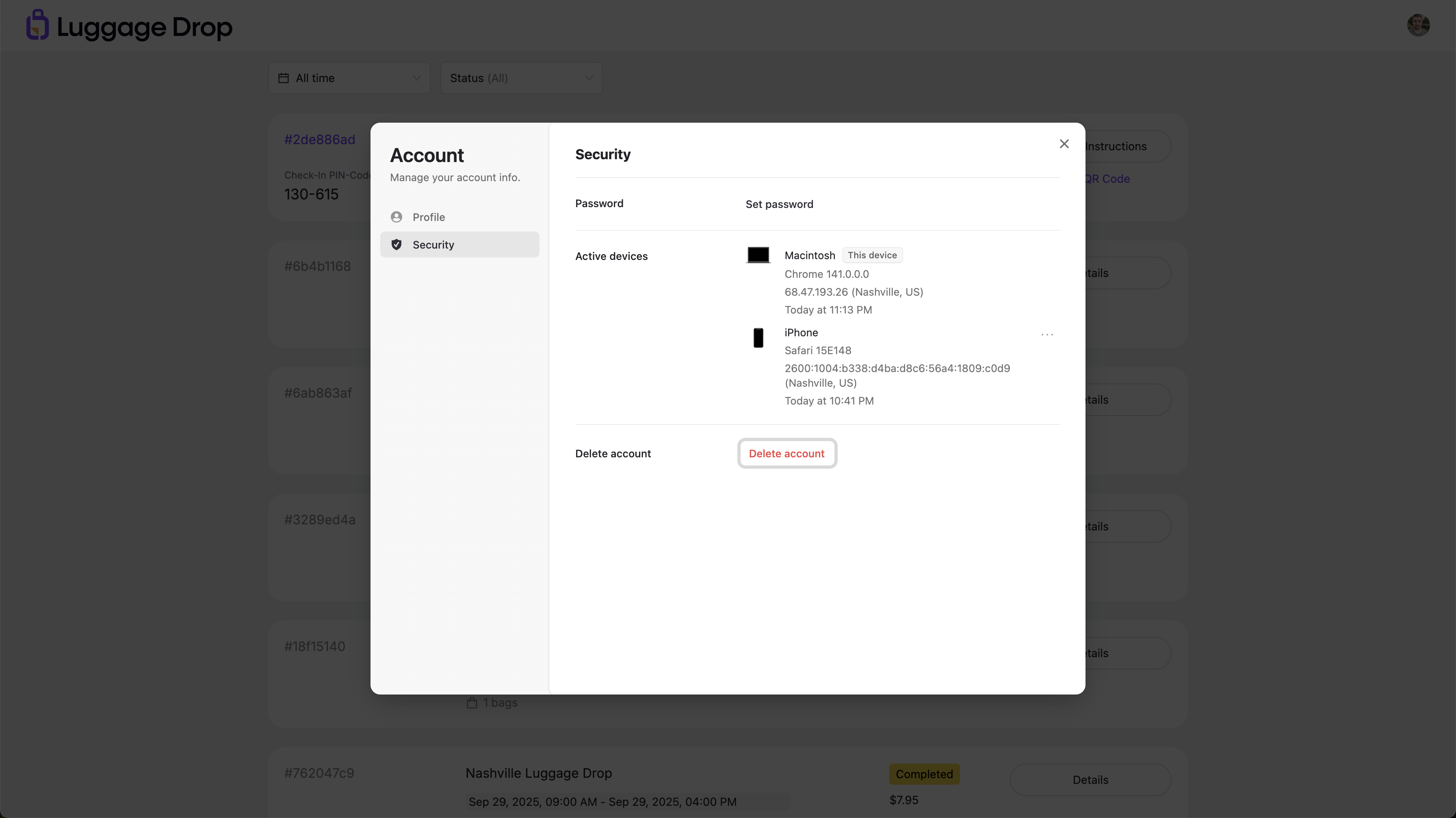Click the This device badge
1456x818 pixels.
[x=871, y=255]
